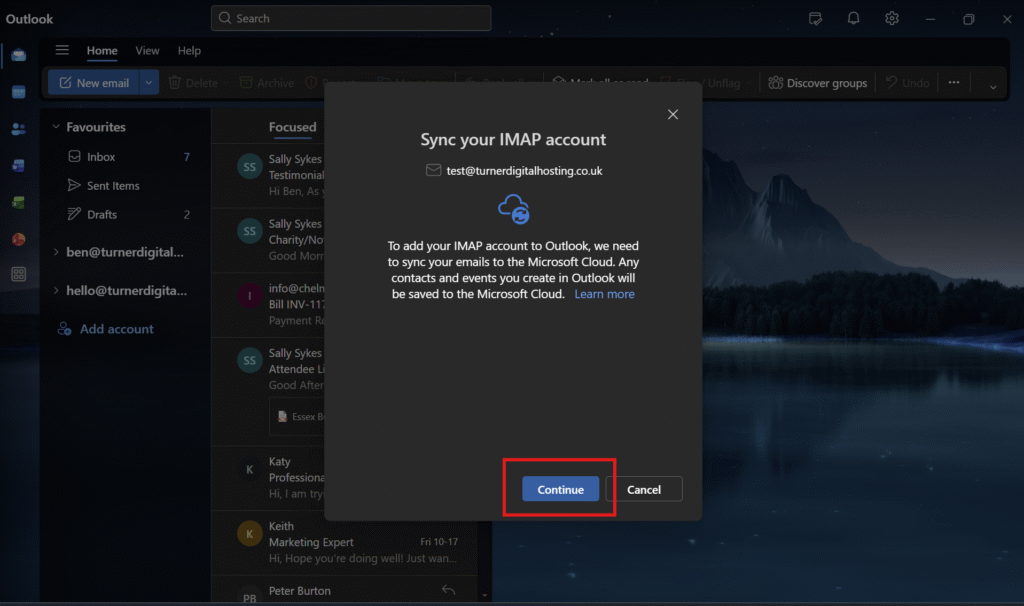This screenshot has width=1024, height=606.
Task: Click Continue in the IMAP sync dialog
Action: point(560,489)
